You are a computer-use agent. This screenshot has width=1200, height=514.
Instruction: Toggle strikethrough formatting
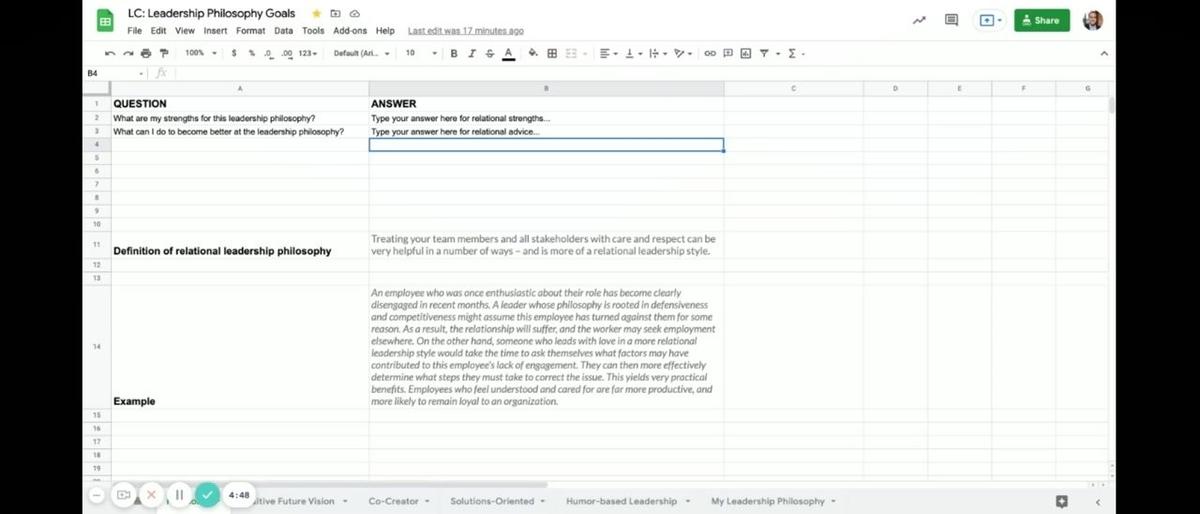(x=489, y=53)
